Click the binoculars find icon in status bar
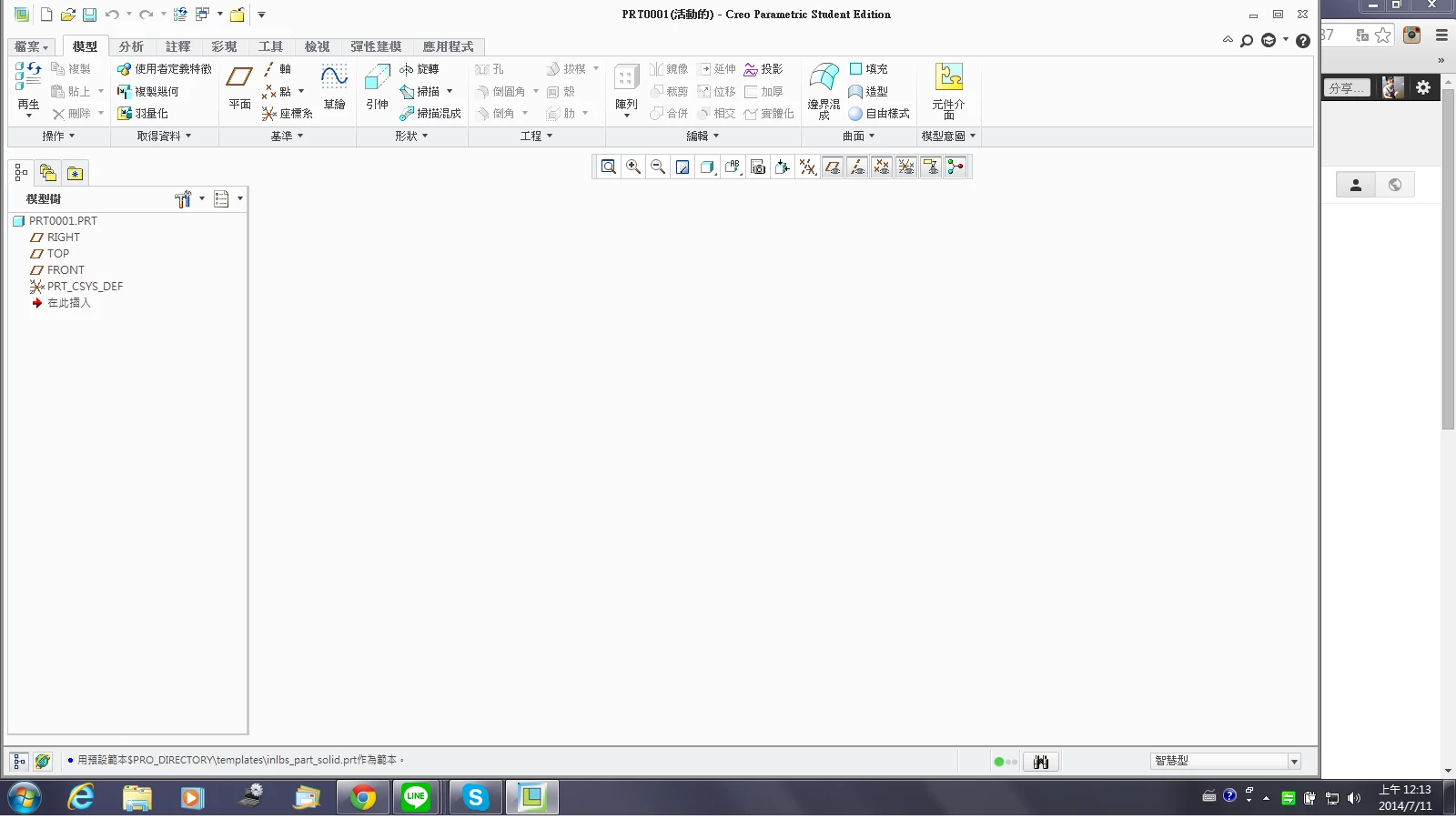This screenshot has height=819, width=1456. [1041, 762]
